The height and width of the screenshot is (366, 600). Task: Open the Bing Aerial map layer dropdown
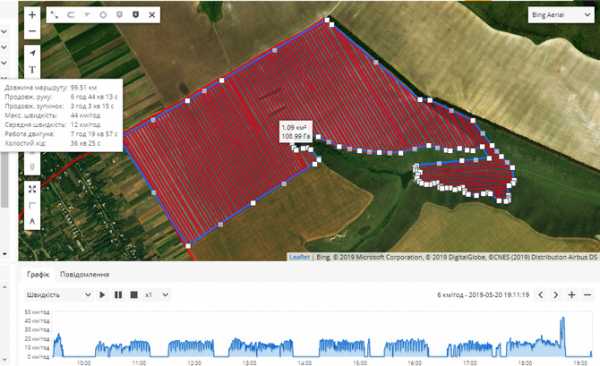561,15
